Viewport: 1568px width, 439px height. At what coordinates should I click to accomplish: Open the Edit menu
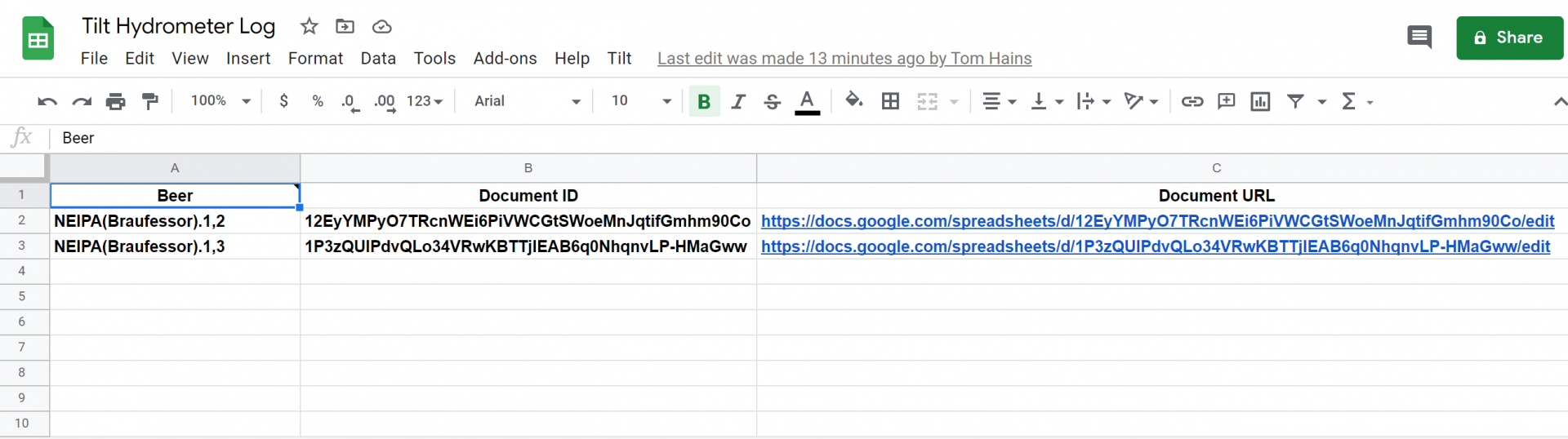pyautogui.click(x=140, y=59)
